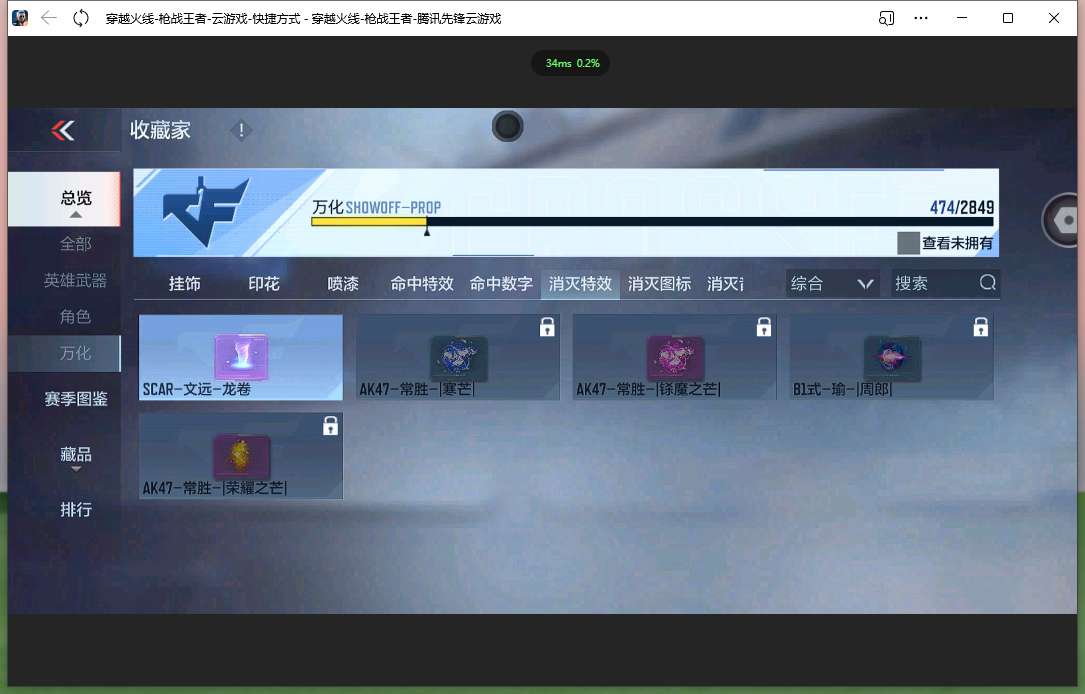Select the 英雄武器 sidebar category
This screenshot has width=1085, height=694.
pos(75,280)
